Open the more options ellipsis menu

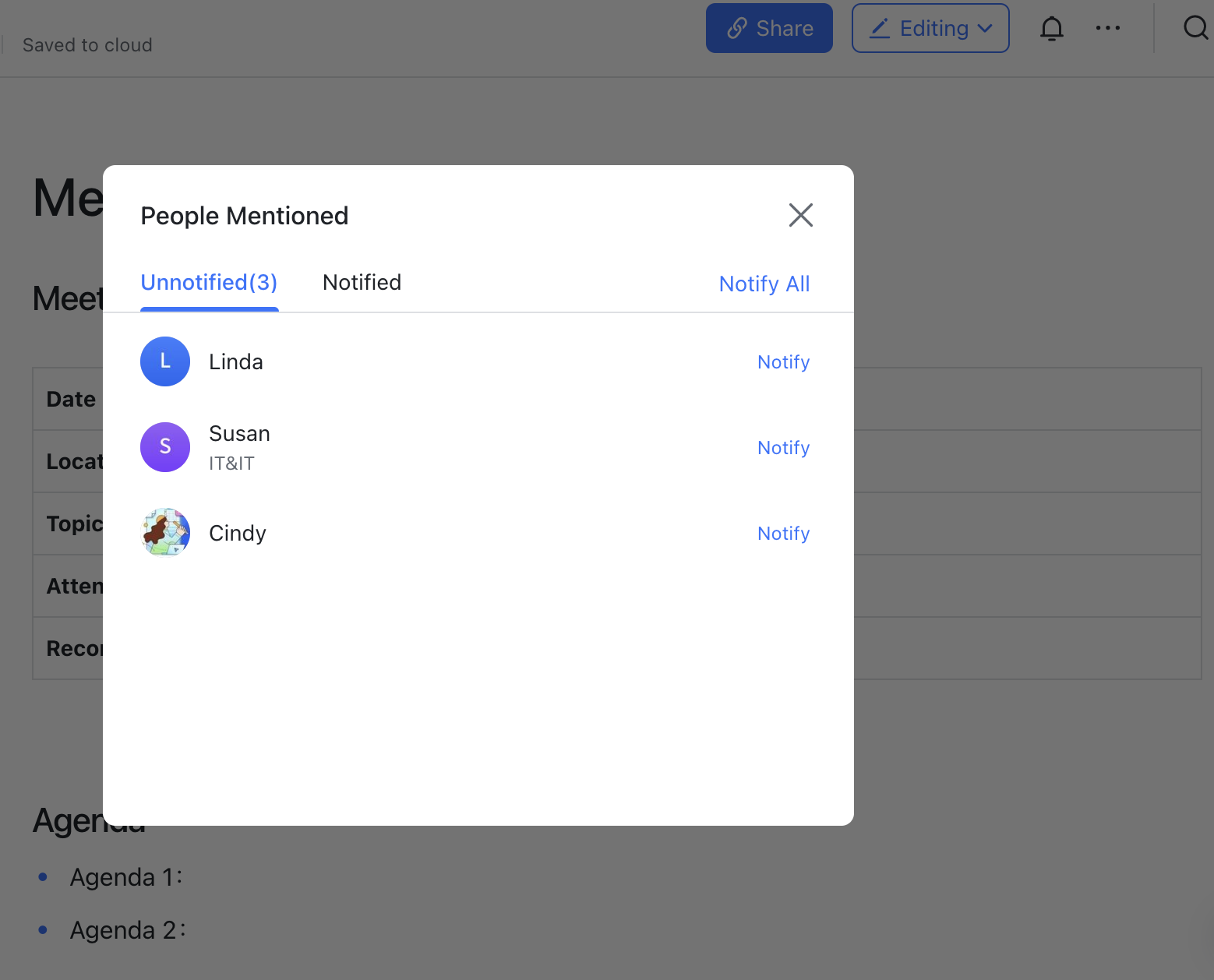[1107, 29]
